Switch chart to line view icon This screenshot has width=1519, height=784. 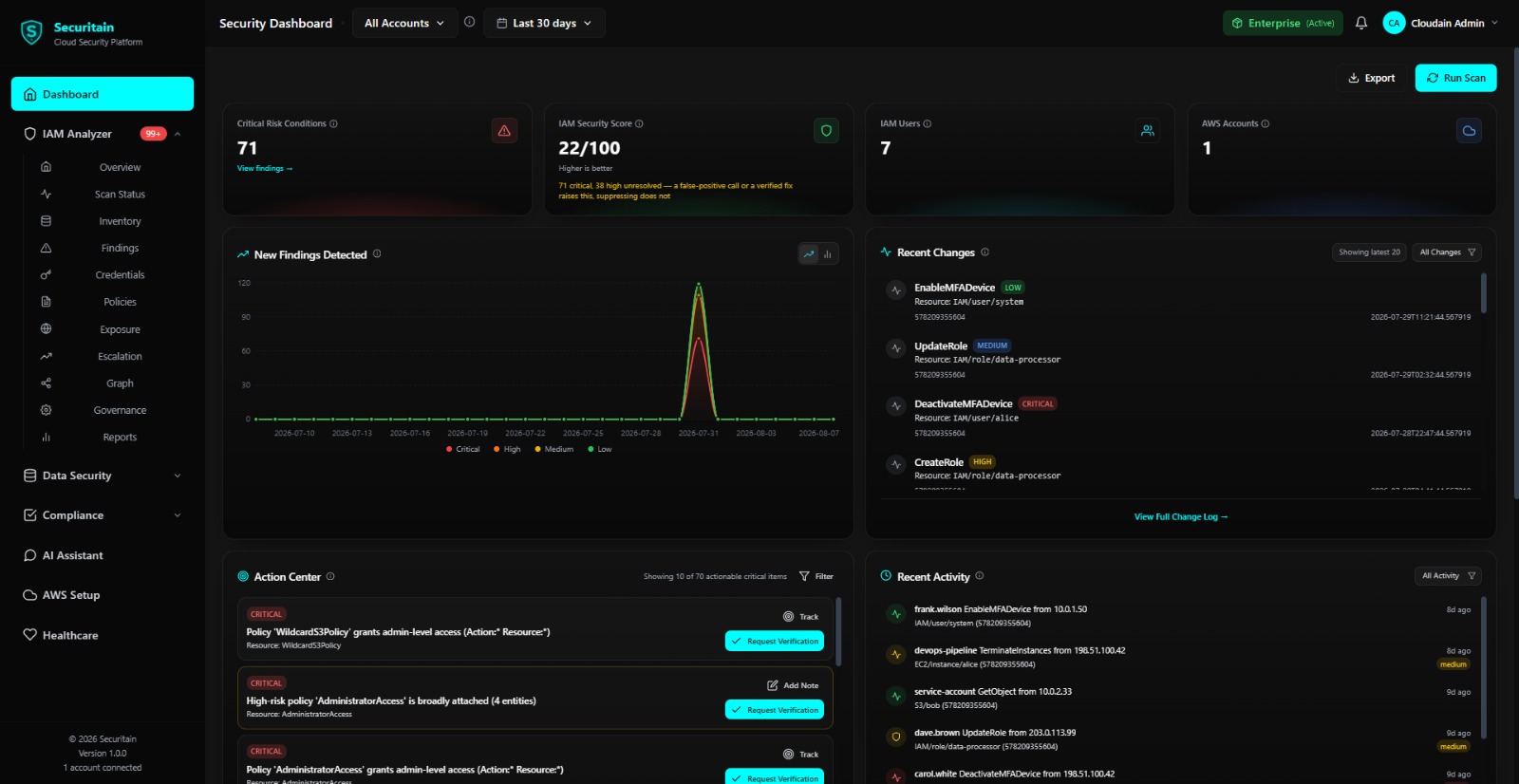click(809, 253)
